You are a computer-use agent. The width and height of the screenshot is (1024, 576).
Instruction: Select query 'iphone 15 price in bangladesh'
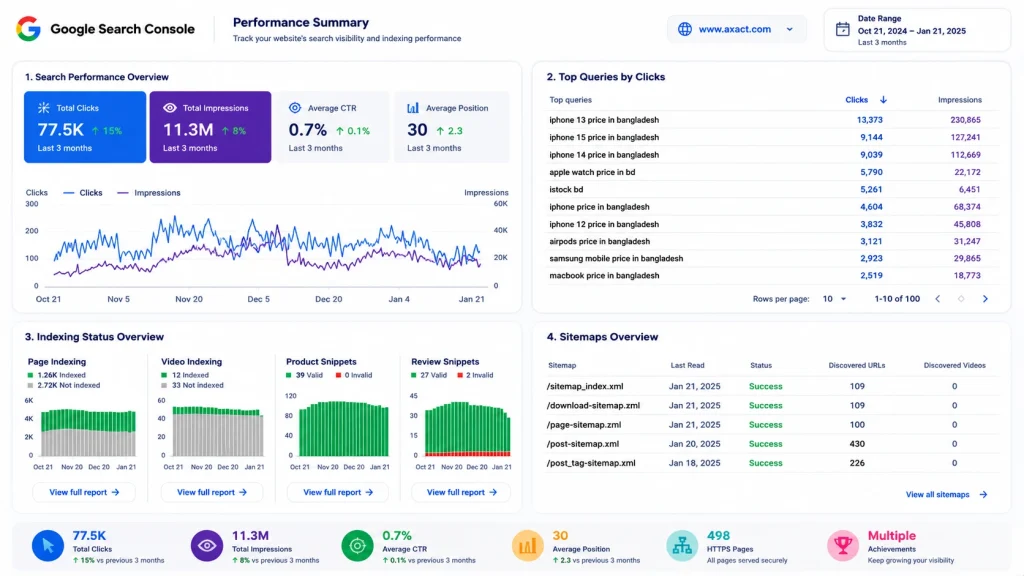tap(604, 137)
